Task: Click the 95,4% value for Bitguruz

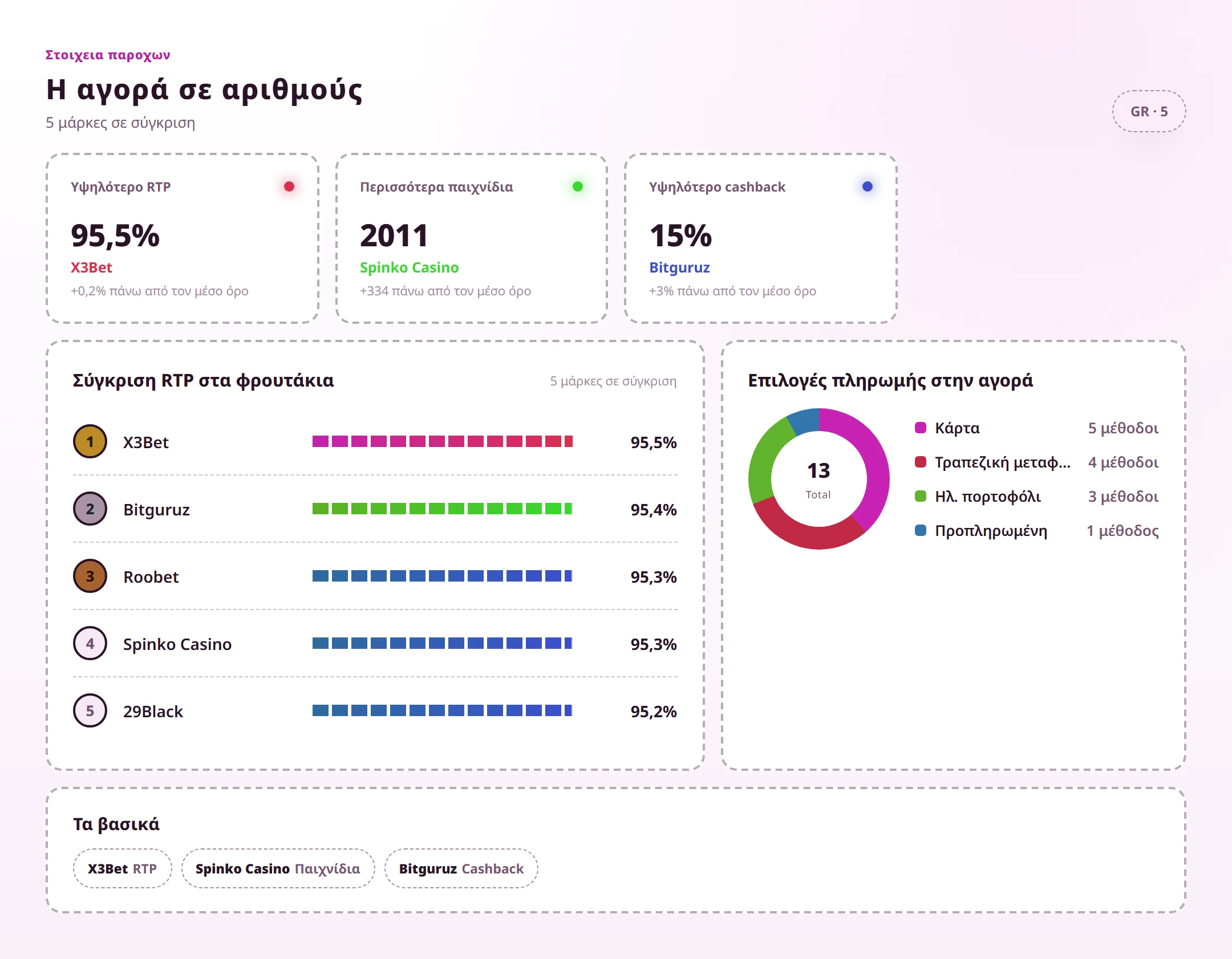Action: (654, 510)
